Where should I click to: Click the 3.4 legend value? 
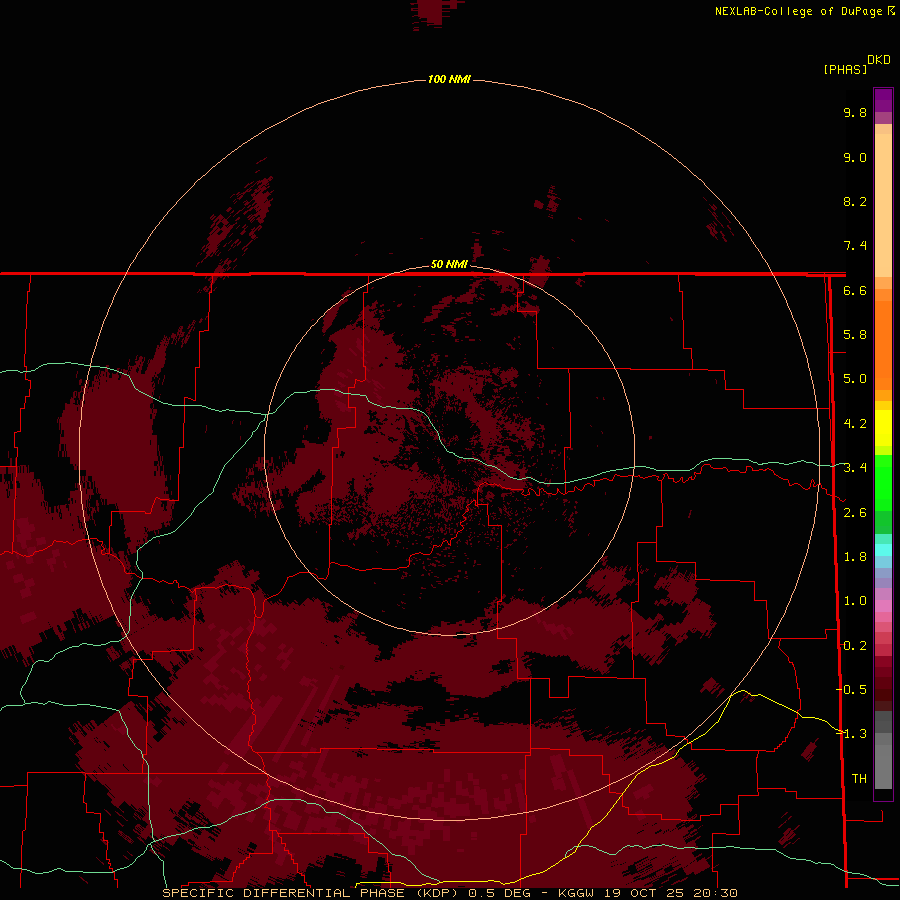coord(855,468)
